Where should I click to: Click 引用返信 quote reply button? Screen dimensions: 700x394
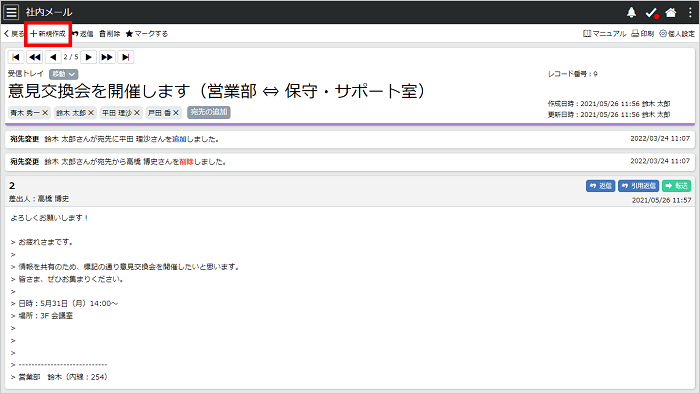638,186
